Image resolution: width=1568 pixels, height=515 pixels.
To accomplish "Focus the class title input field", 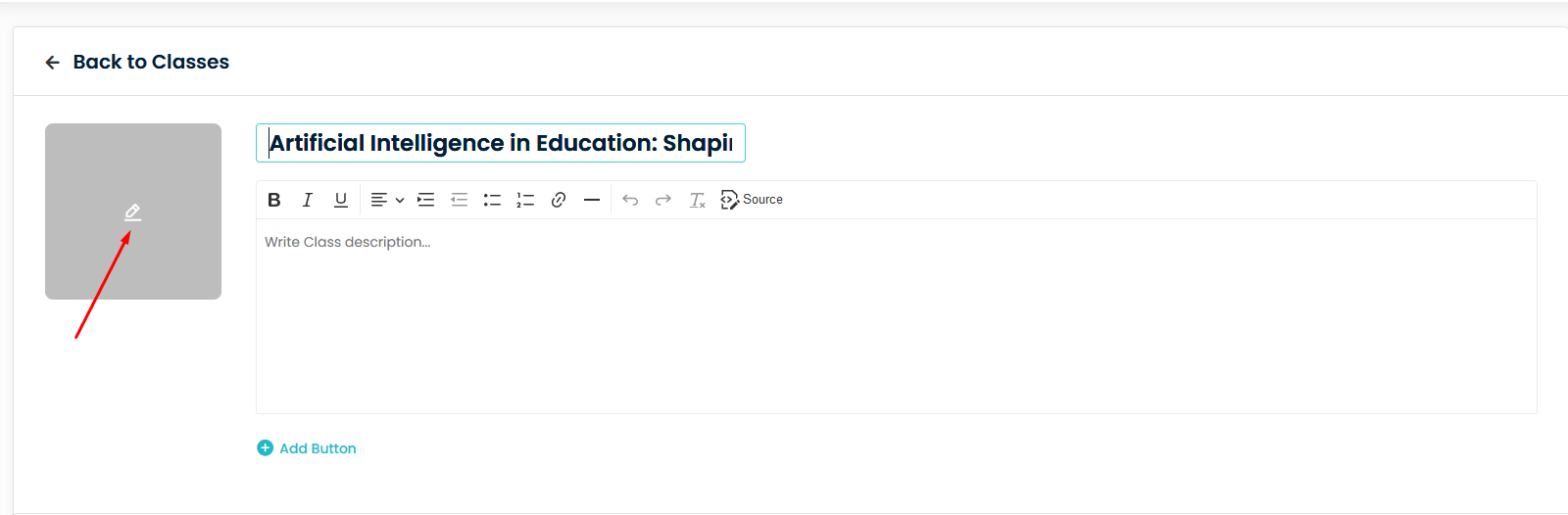I will click(x=501, y=143).
